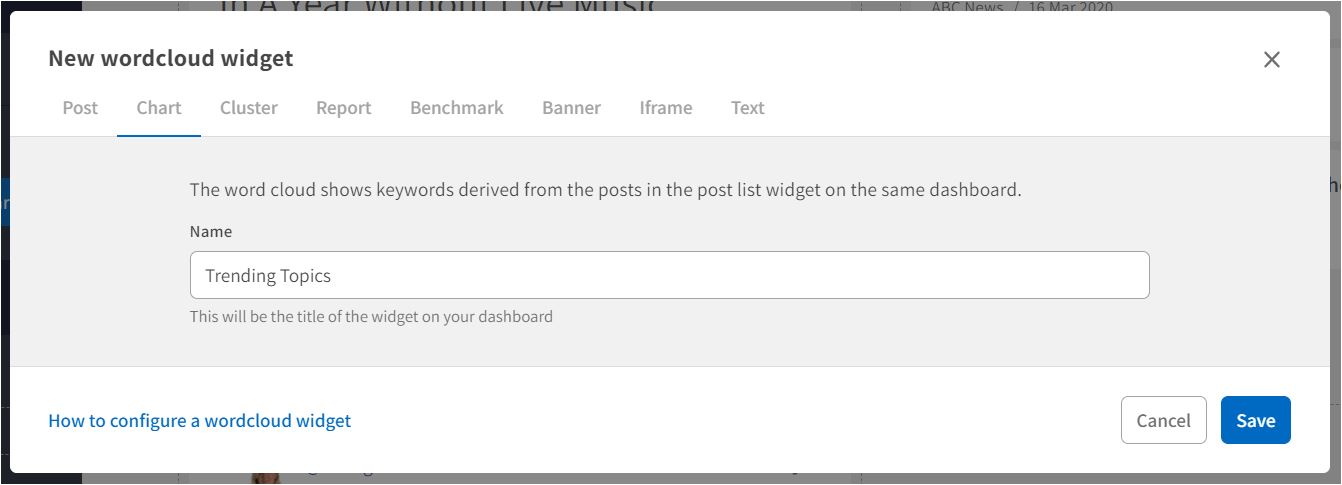Save the wordcloud widget
The image size is (1342, 485).
click(1255, 420)
